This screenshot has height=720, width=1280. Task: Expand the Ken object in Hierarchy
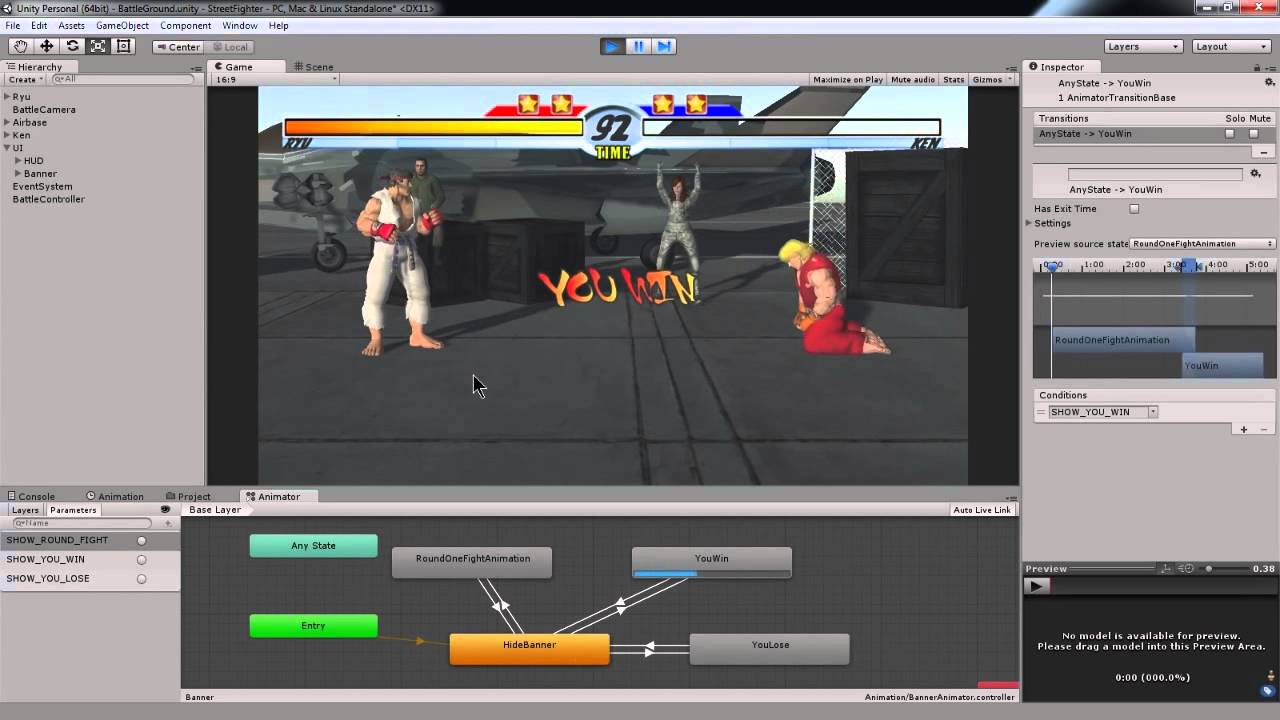coord(7,136)
